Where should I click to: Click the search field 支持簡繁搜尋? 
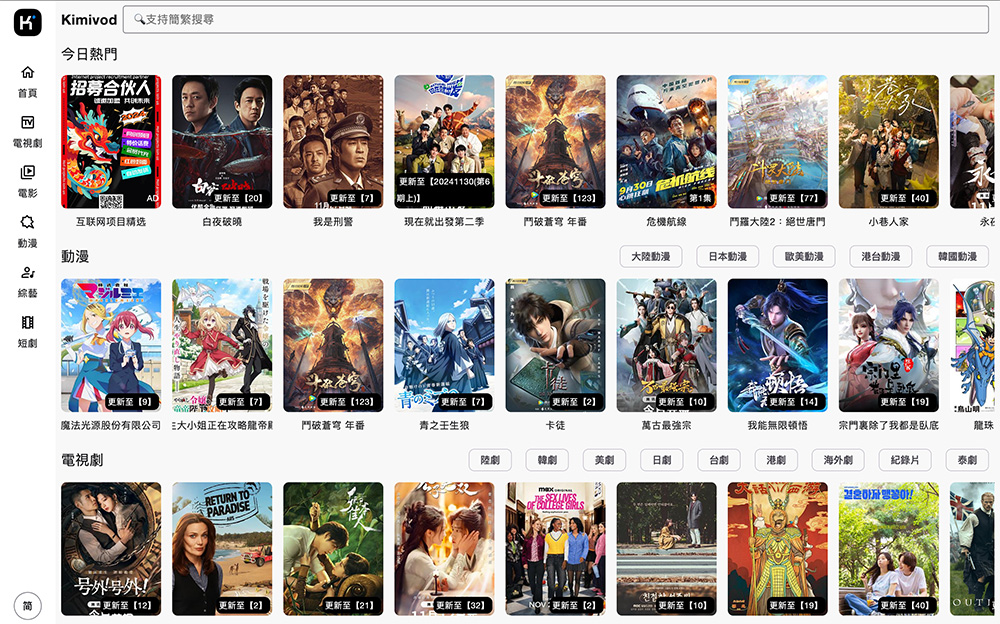[x=555, y=19]
